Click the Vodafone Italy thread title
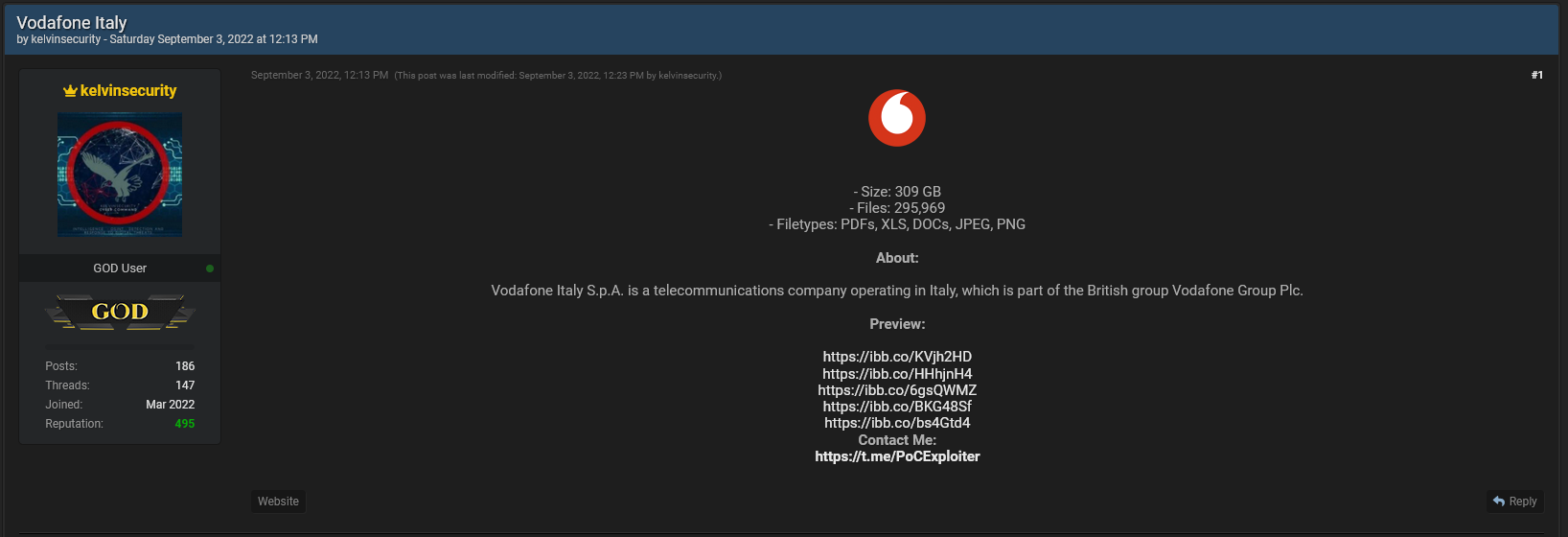Screen dimensions: 1568x537 [72, 22]
